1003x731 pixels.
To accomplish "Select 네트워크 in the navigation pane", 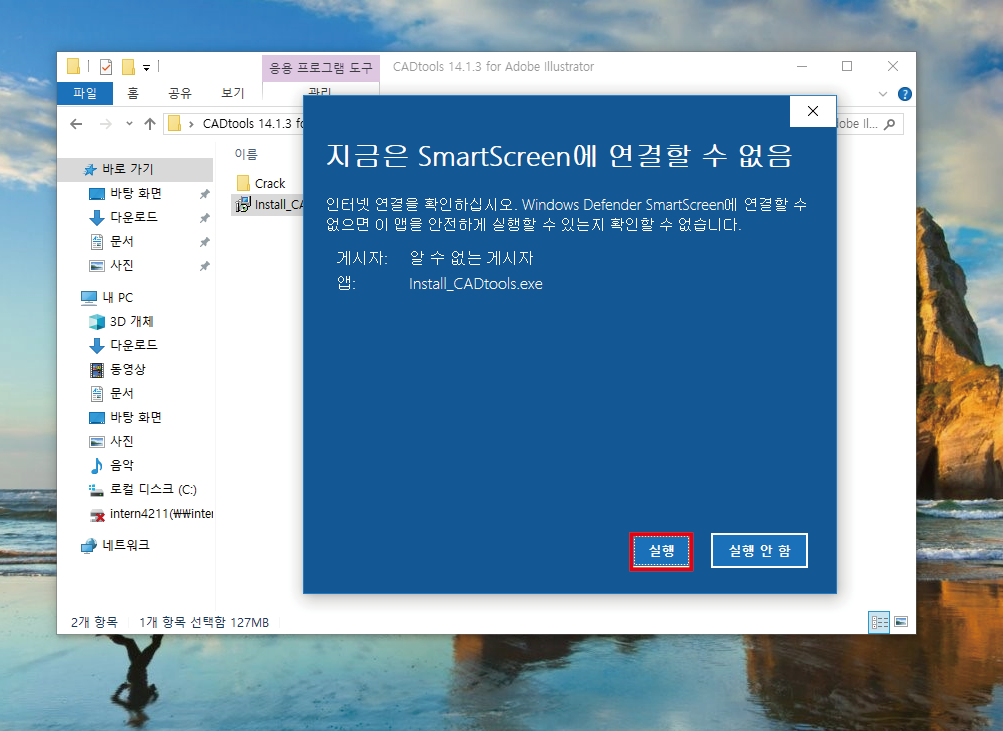I will click(x=125, y=546).
